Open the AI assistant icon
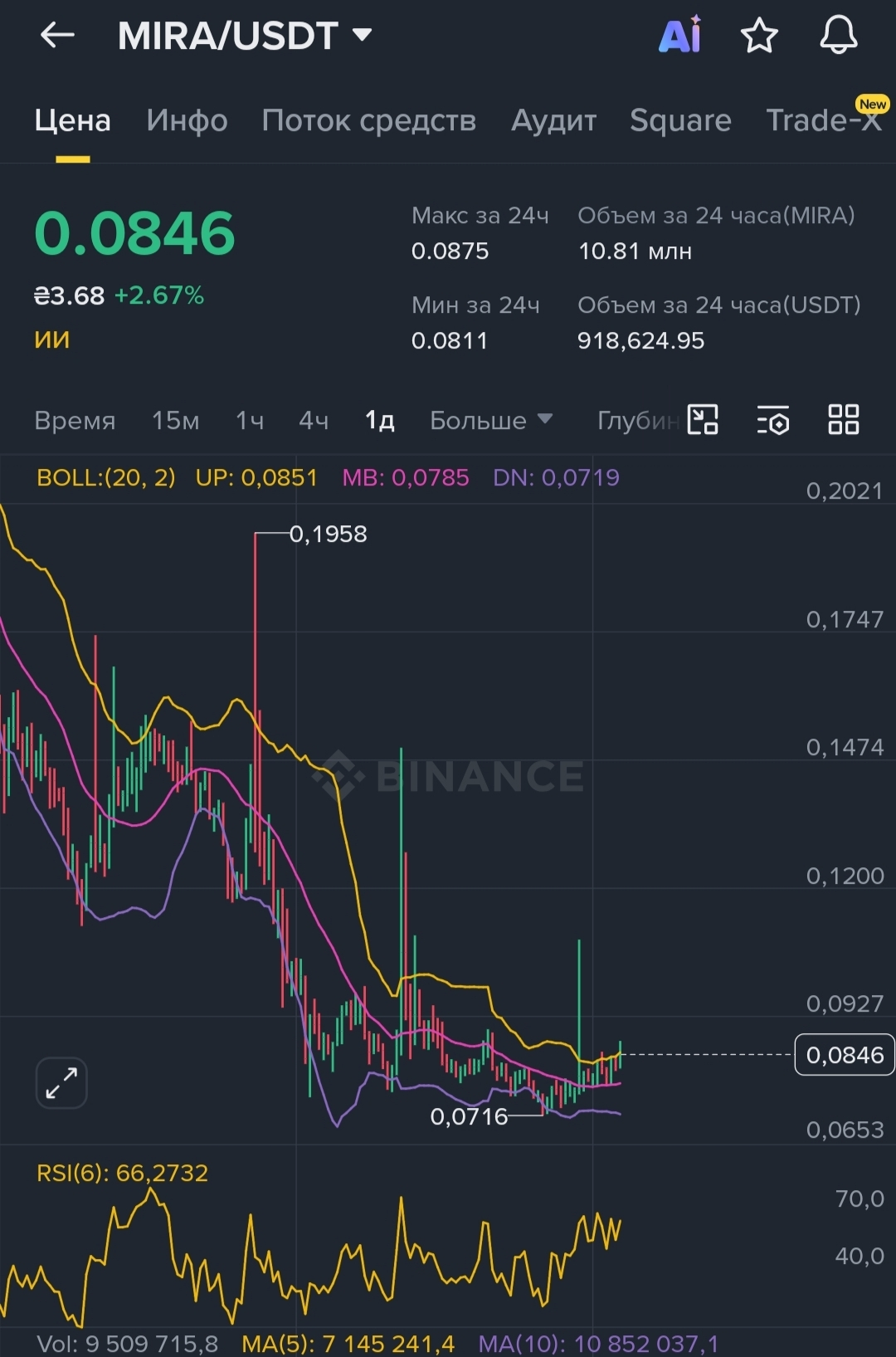Image resolution: width=896 pixels, height=1357 pixels. click(x=680, y=35)
